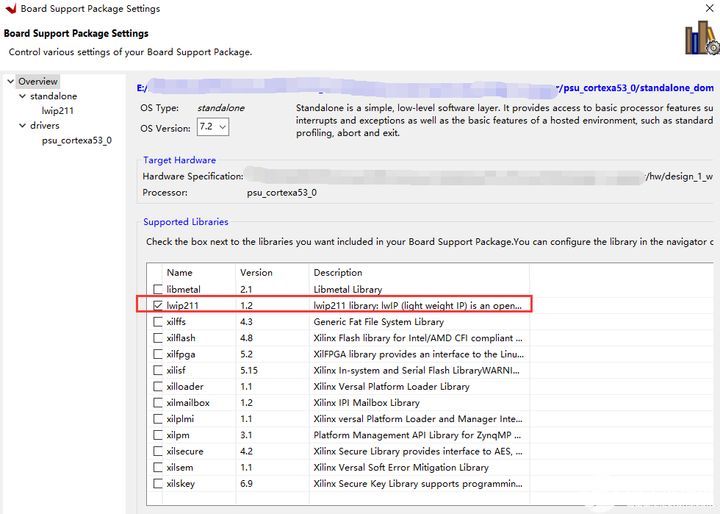Collapse the Overview tree node
Viewport: 720px width, 514px height.
pyautogui.click(x=10, y=81)
